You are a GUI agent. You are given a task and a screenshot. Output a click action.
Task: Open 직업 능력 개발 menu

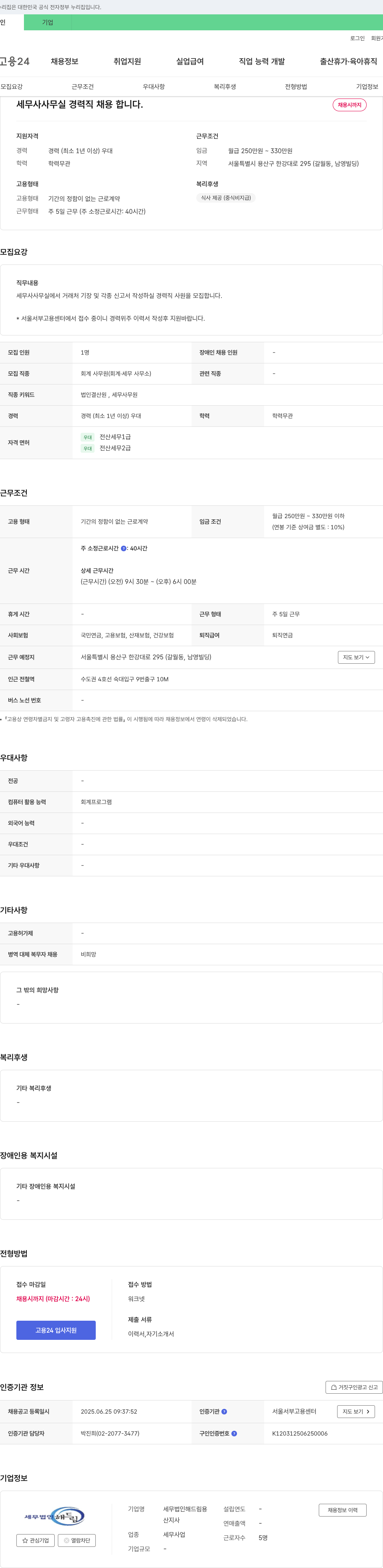[x=262, y=61]
